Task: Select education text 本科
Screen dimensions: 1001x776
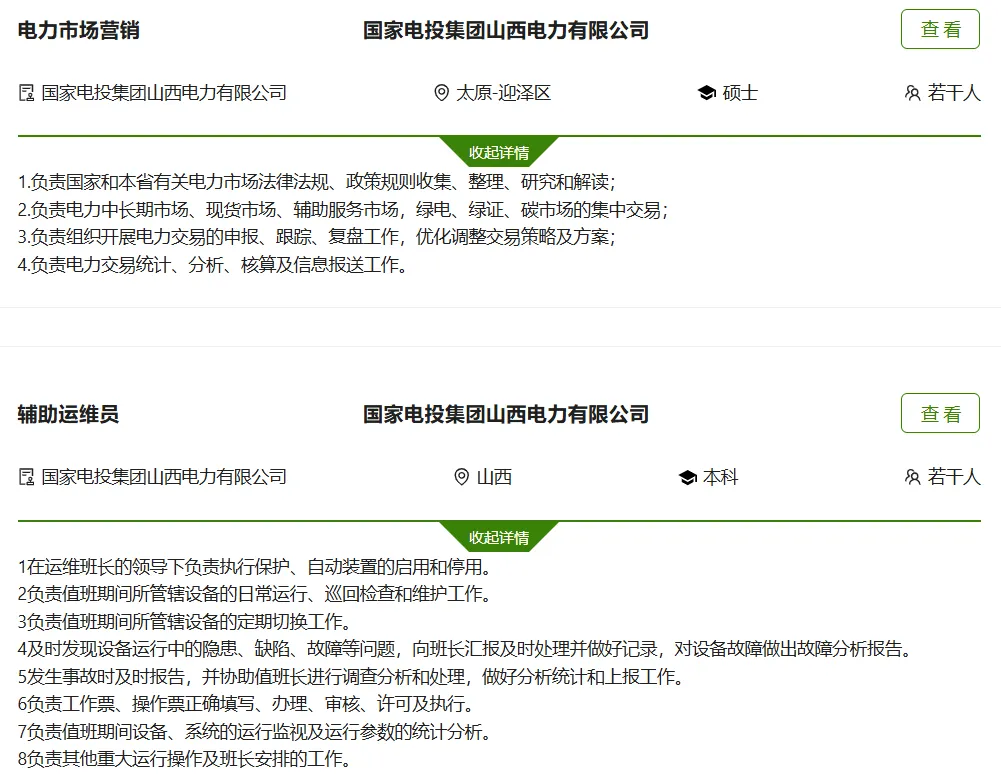Action: click(721, 477)
